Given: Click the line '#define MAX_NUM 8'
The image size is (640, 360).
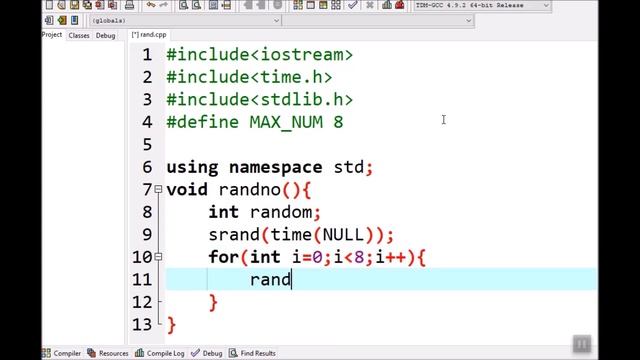Looking at the screenshot, I should point(255,122).
